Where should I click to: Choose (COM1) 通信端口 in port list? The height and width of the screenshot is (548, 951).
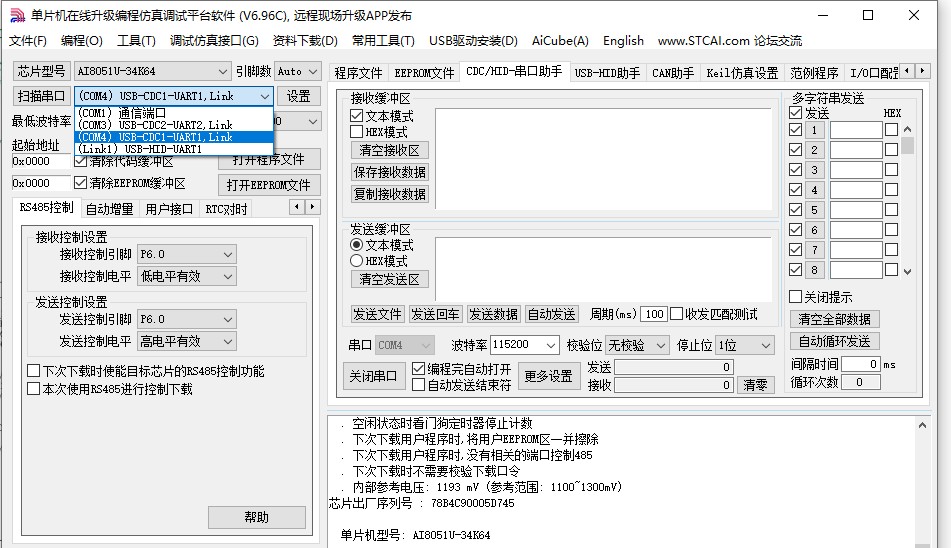174,113
